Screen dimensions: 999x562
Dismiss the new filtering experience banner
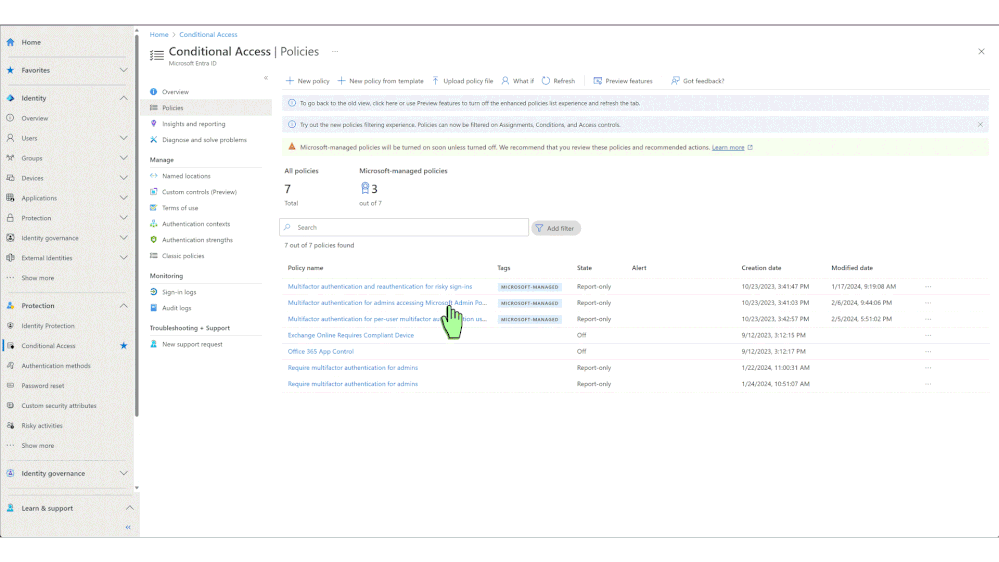pos(980,124)
